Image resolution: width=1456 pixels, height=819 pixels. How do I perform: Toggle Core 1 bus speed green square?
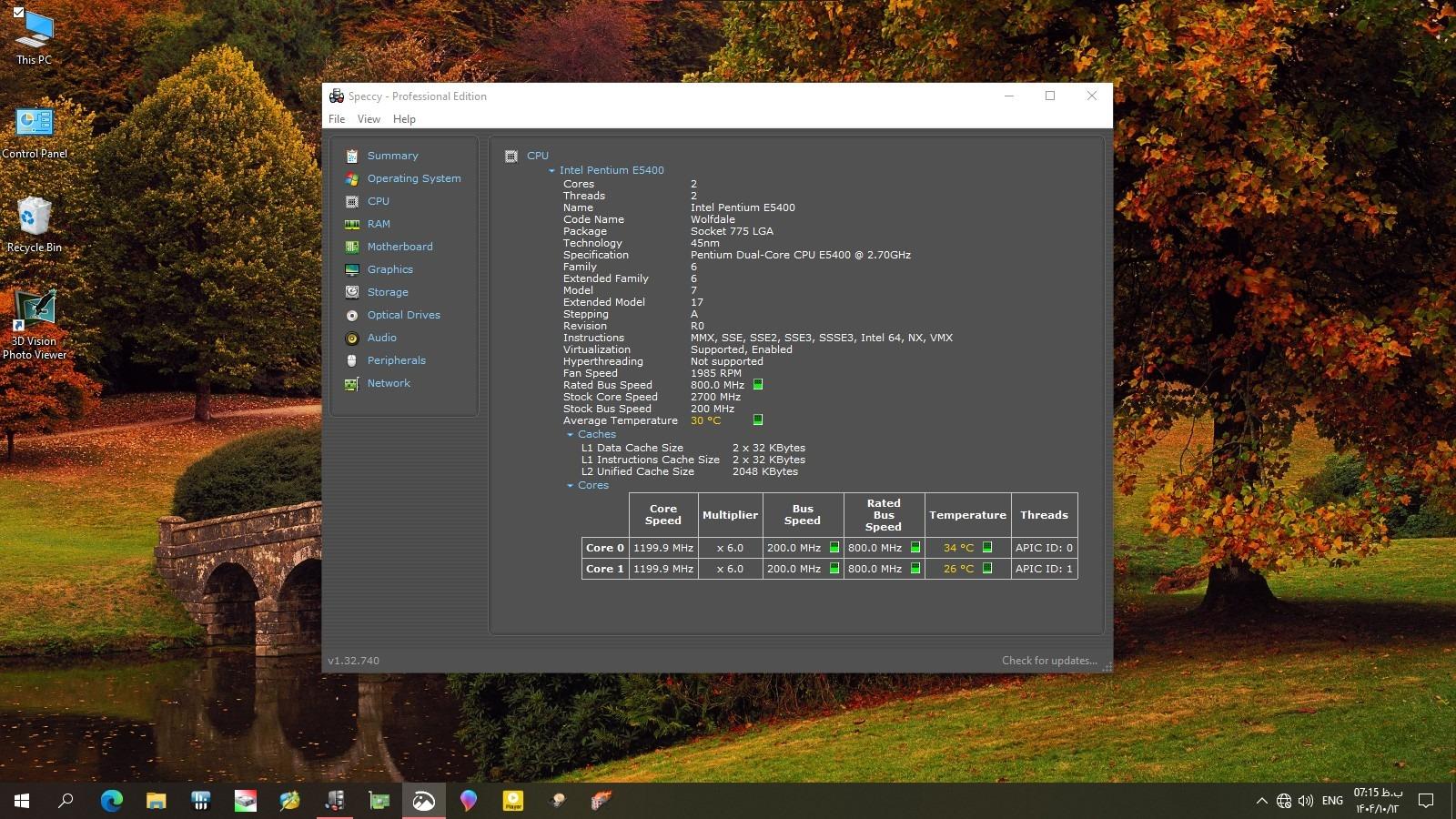click(x=834, y=569)
